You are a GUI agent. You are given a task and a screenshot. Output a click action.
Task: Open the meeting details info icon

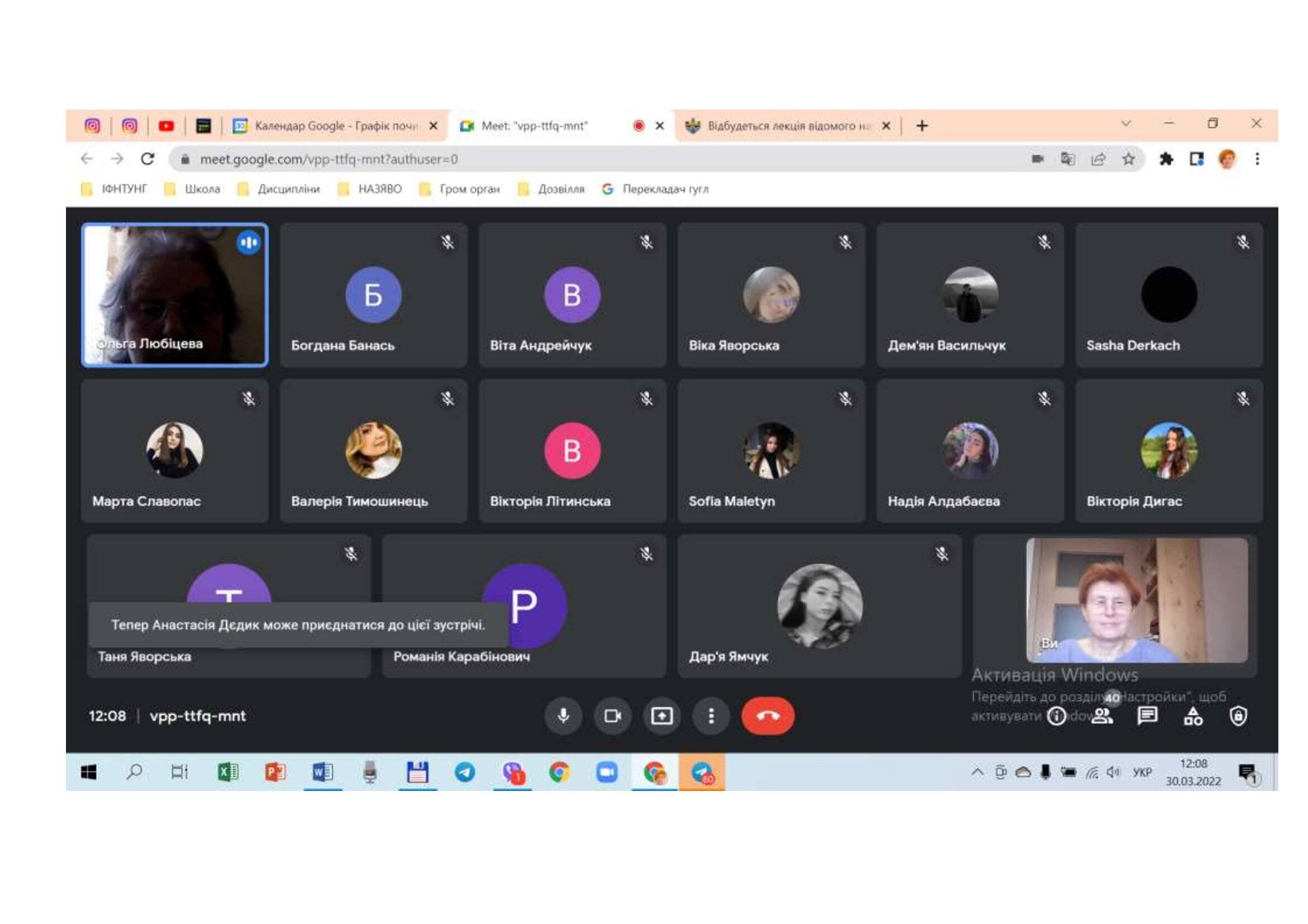point(1056,715)
